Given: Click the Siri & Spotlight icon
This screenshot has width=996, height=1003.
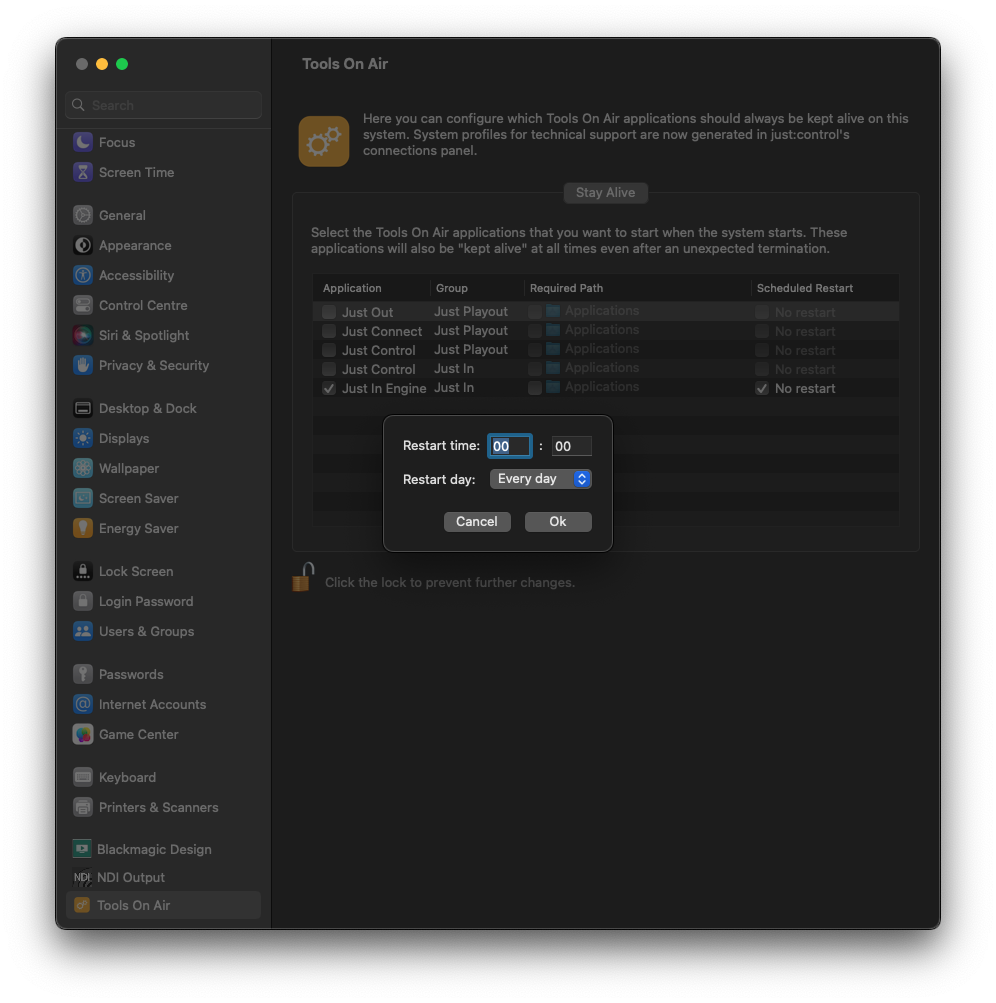Looking at the screenshot, I should click(83, 335).
